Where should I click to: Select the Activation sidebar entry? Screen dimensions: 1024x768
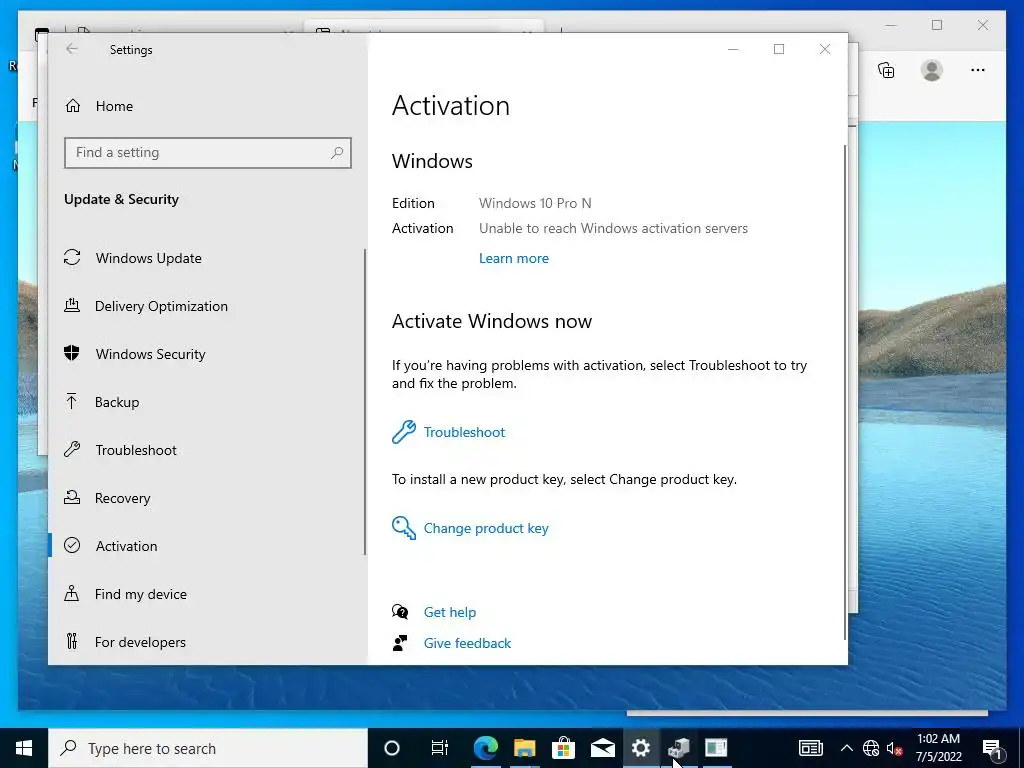(110, 545)
